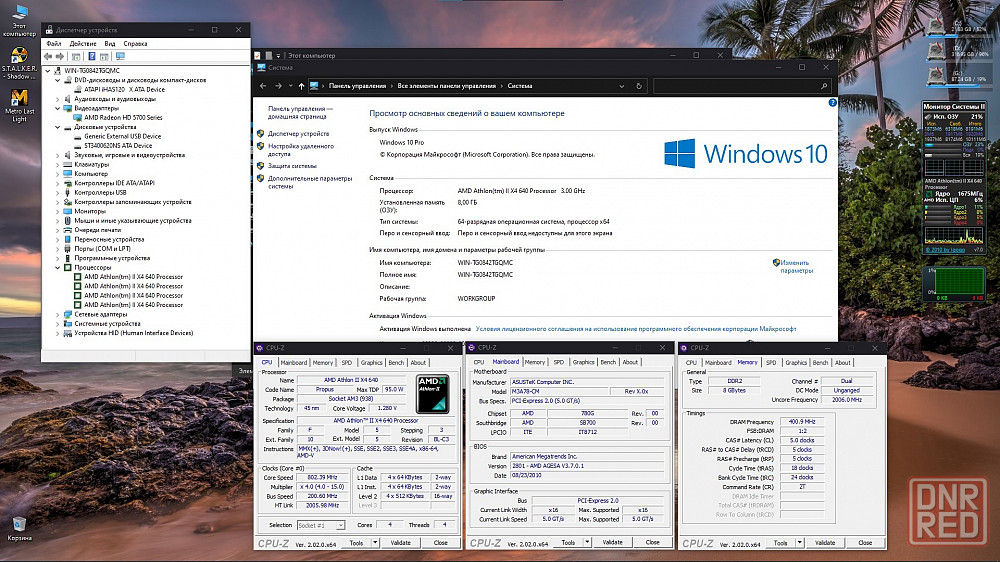Collapse the Процессоры tree node
The image size is (1000, 562).
[x=58, y=267]
